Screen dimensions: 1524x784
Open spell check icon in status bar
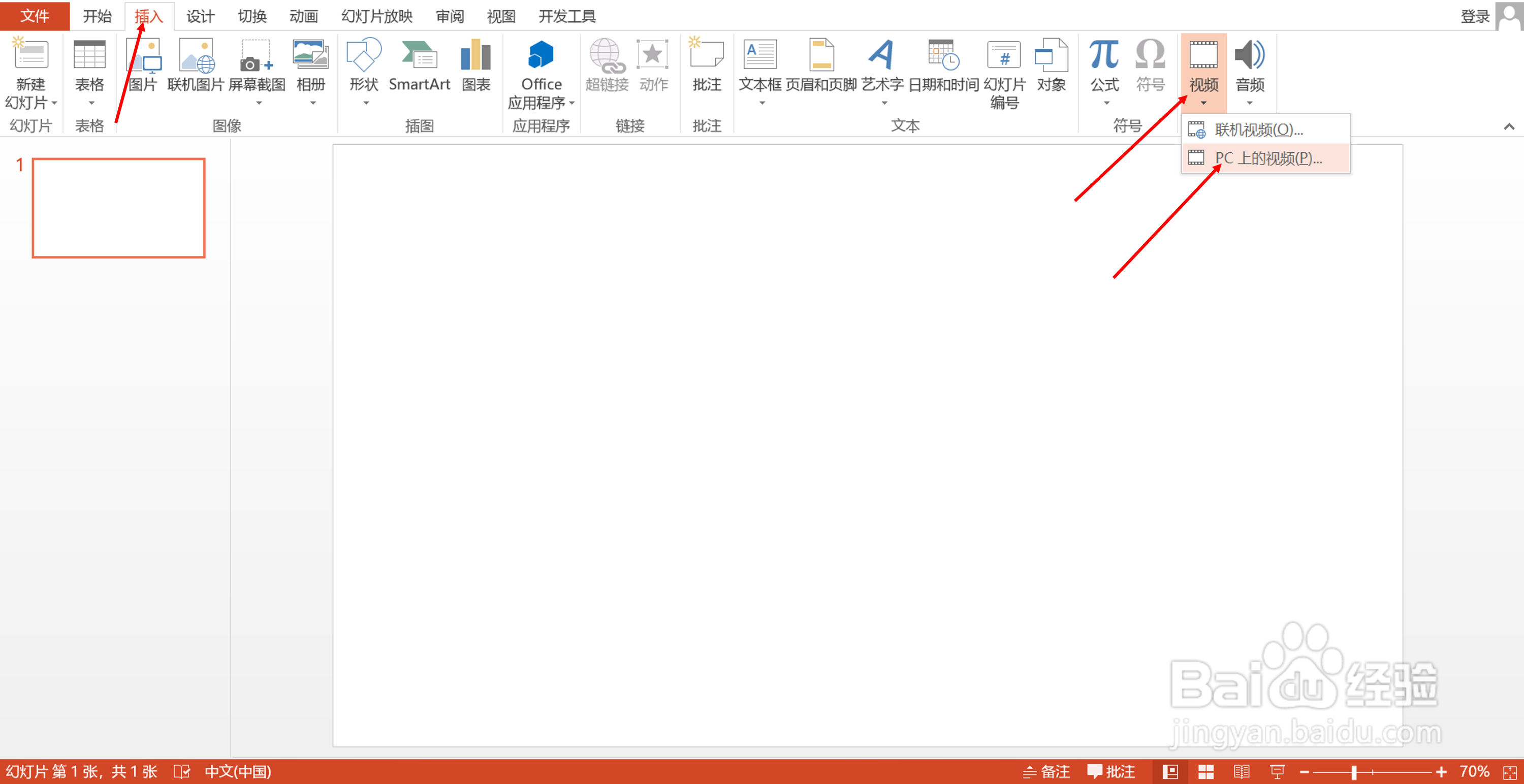click(x=182, y=772)
